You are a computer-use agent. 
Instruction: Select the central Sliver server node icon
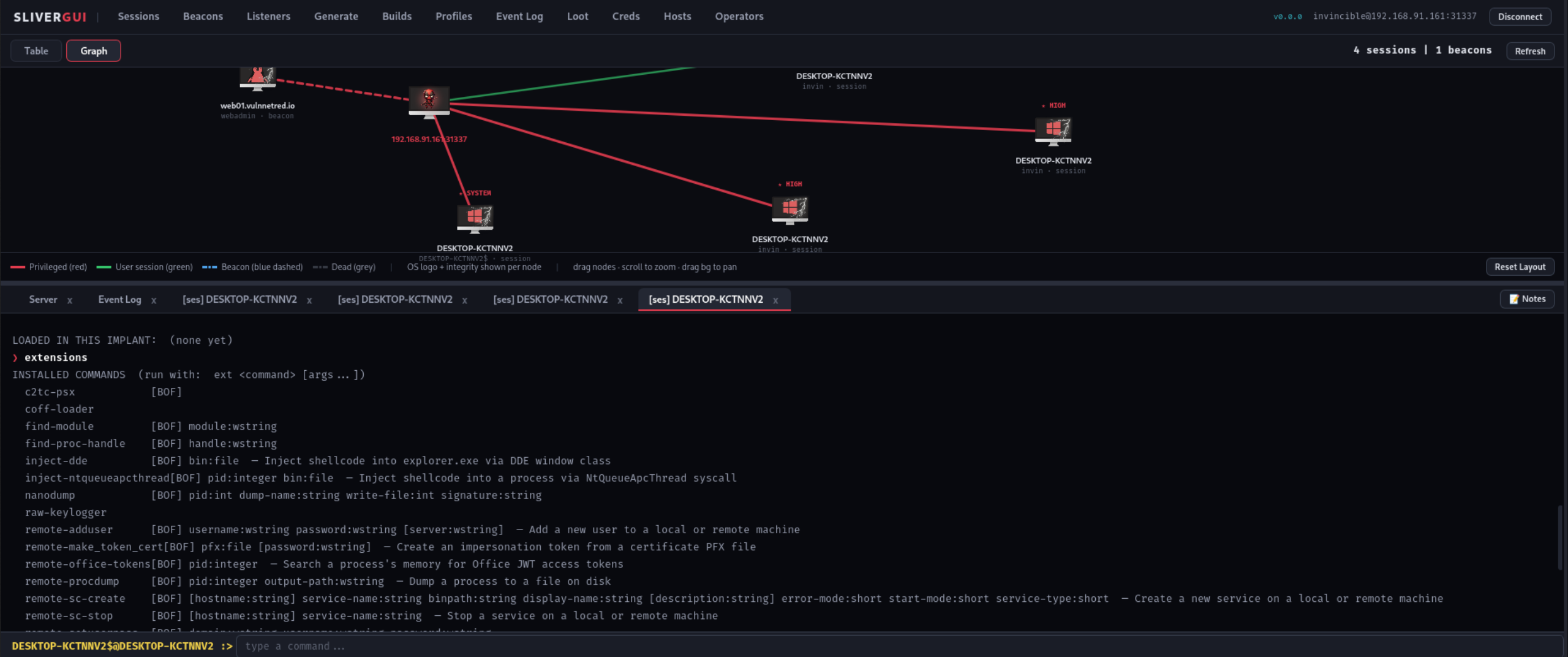coord(429,102)
